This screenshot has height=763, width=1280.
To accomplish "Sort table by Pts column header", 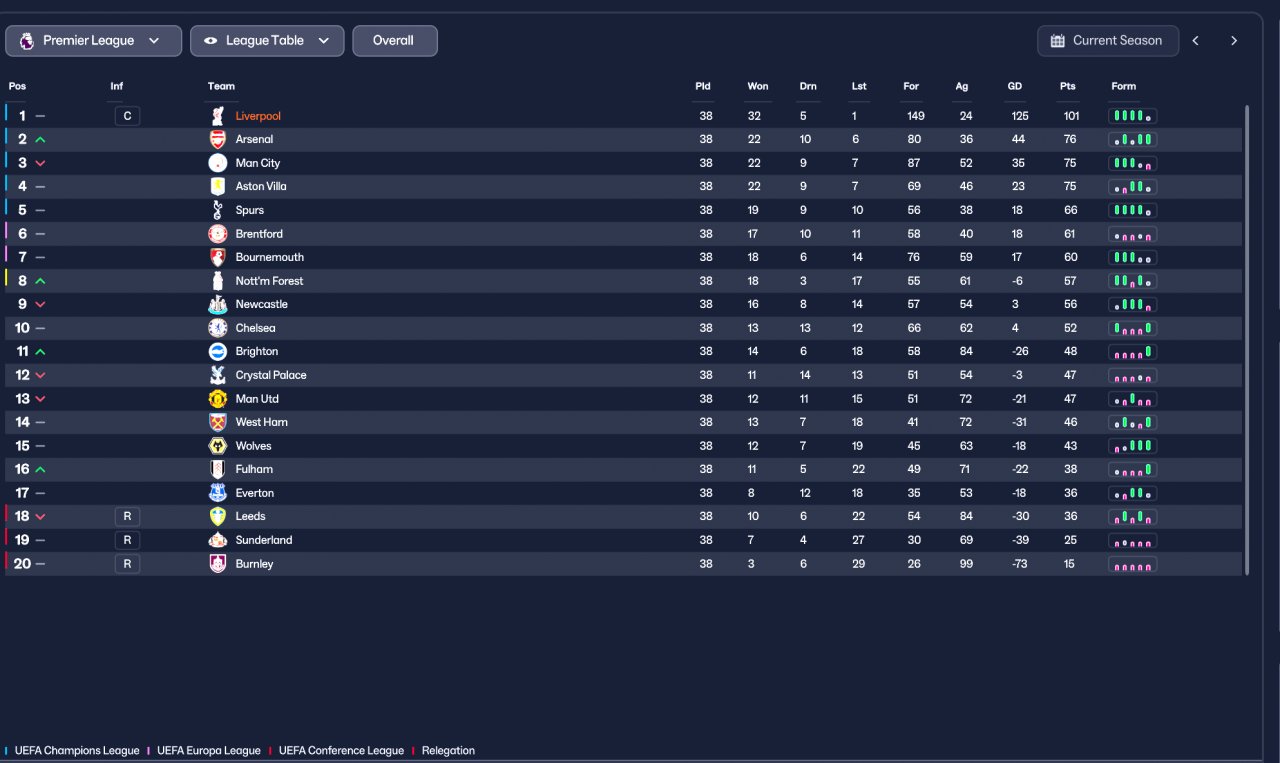I will click(1068, 86).
